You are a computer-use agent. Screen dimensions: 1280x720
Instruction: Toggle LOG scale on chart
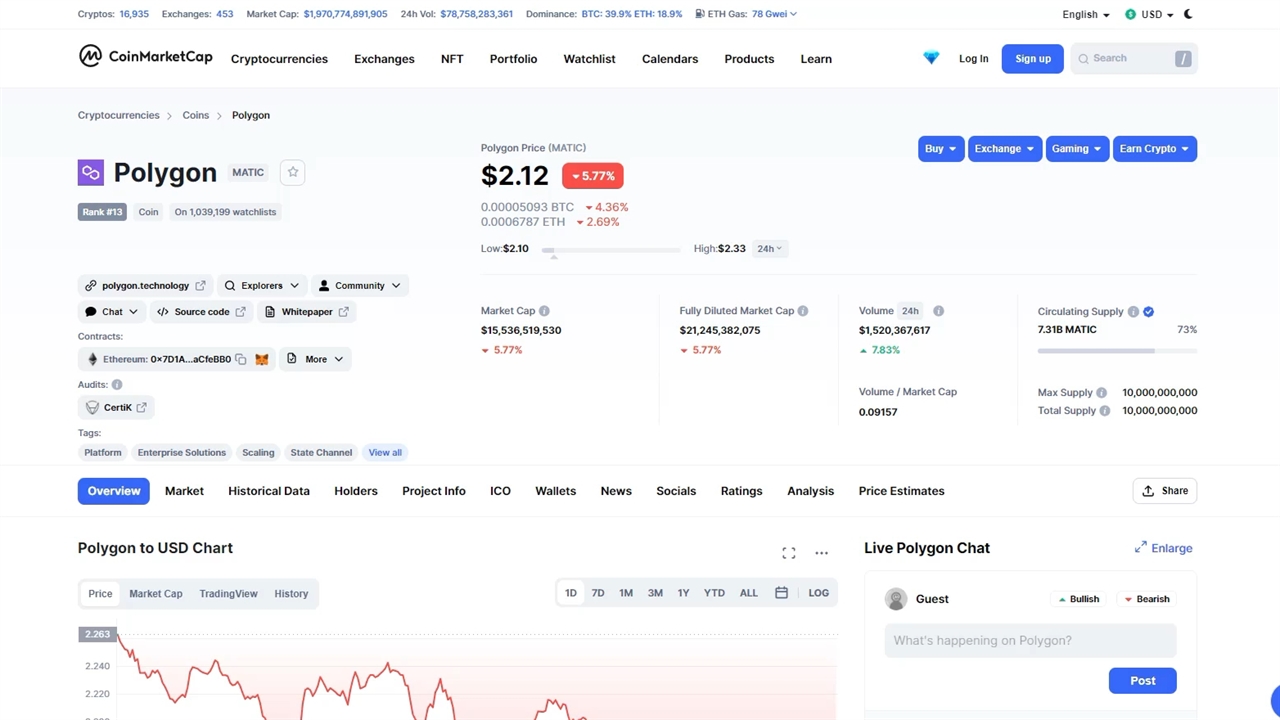click(818, 593)
